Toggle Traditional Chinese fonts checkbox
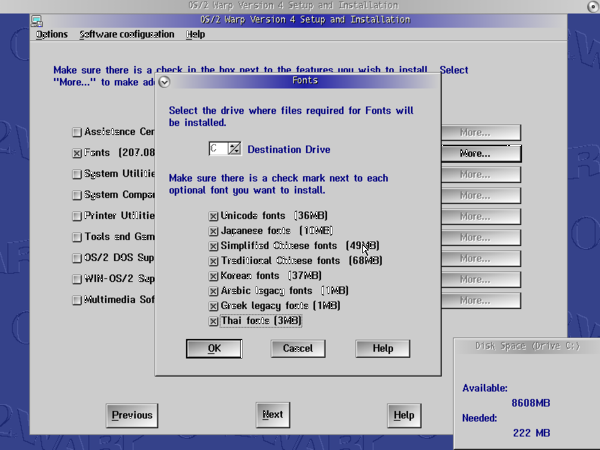Screen dimensions: 600x450 pyautogui.click(x=213, y=261)
